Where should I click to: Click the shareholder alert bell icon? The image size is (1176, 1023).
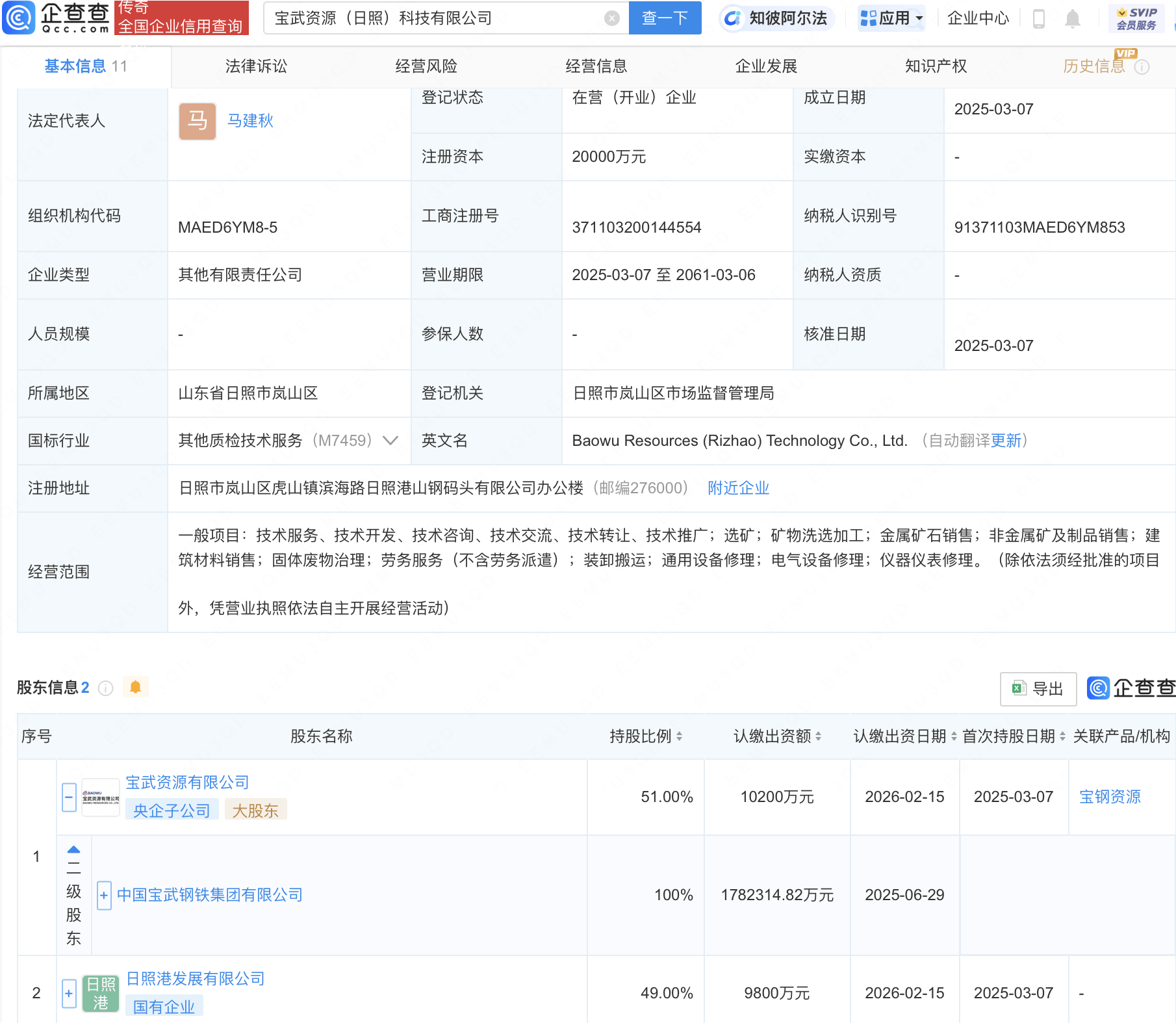[135, 687]
